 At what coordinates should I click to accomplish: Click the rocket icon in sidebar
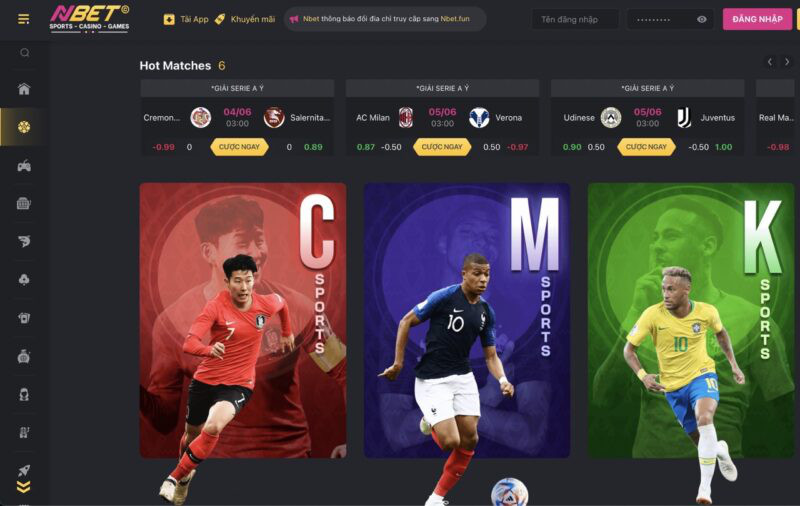[x=24, y=470]
